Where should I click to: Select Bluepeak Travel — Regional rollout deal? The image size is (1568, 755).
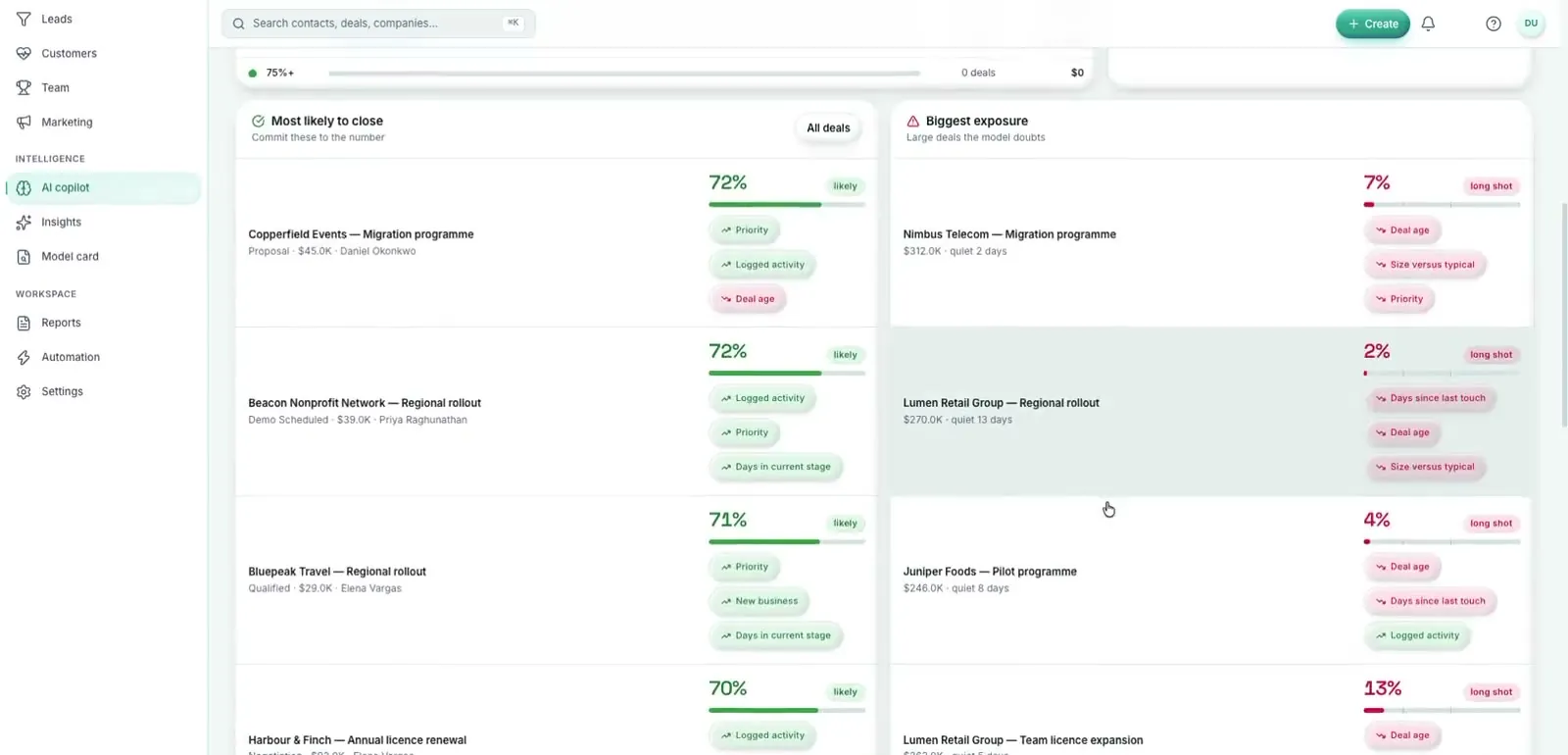click(556, 579)
